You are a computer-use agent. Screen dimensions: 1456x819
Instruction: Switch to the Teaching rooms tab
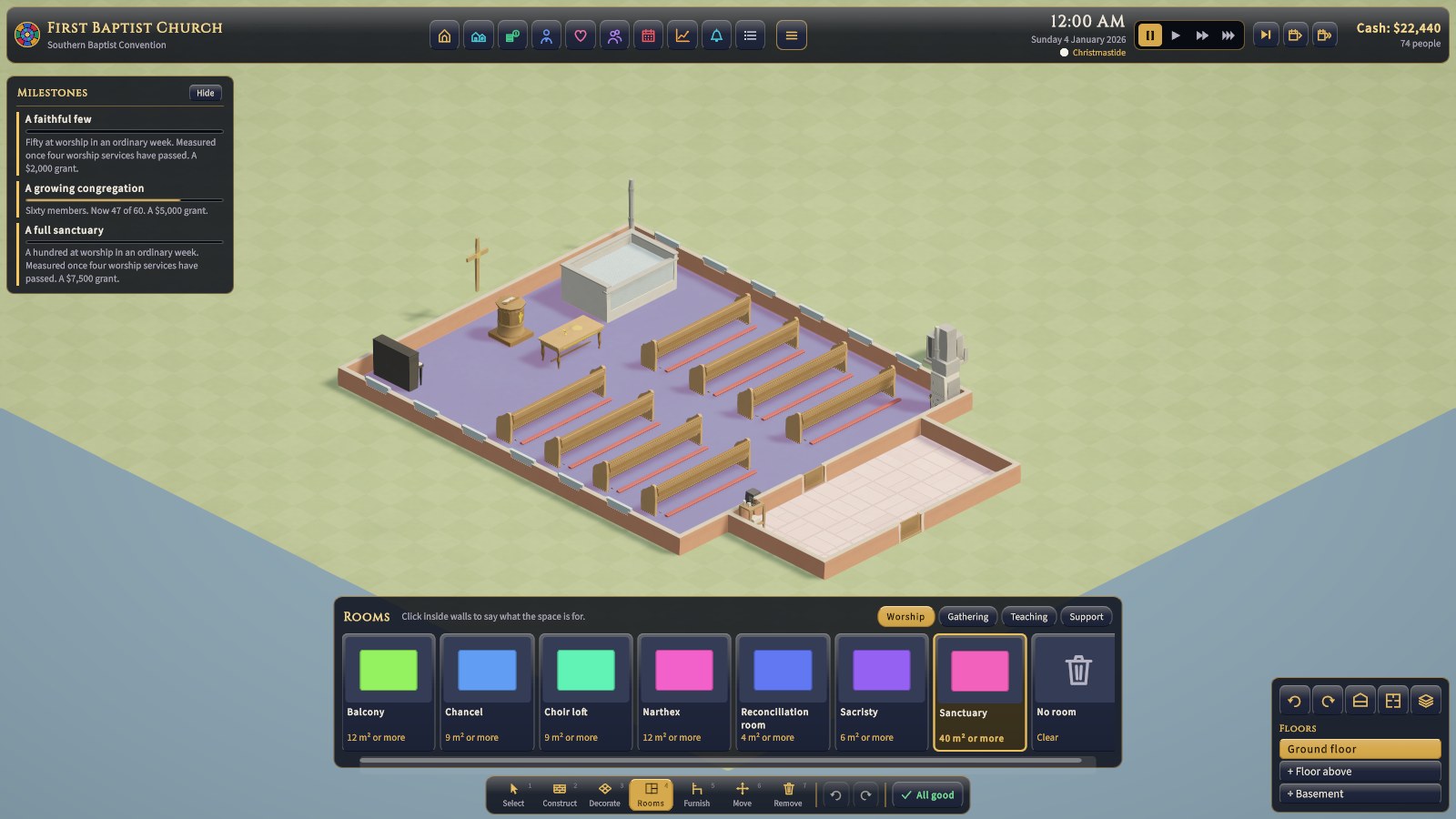(1028, 617)
